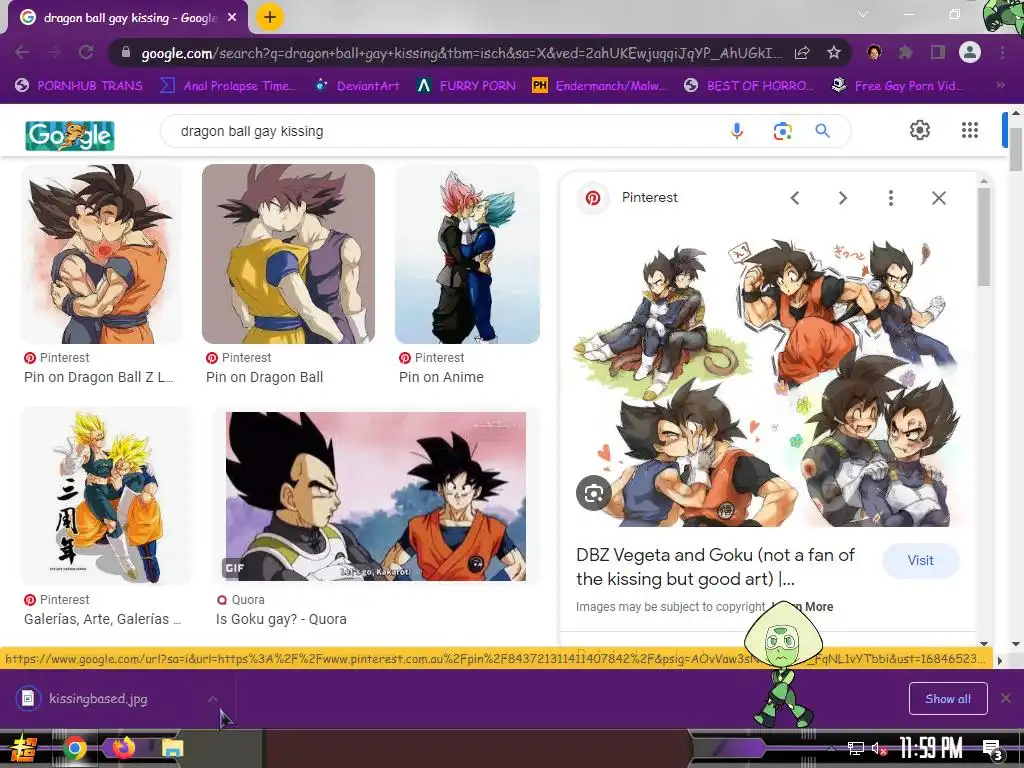
Task: Toggle the browser side panel
Action: 938,52
